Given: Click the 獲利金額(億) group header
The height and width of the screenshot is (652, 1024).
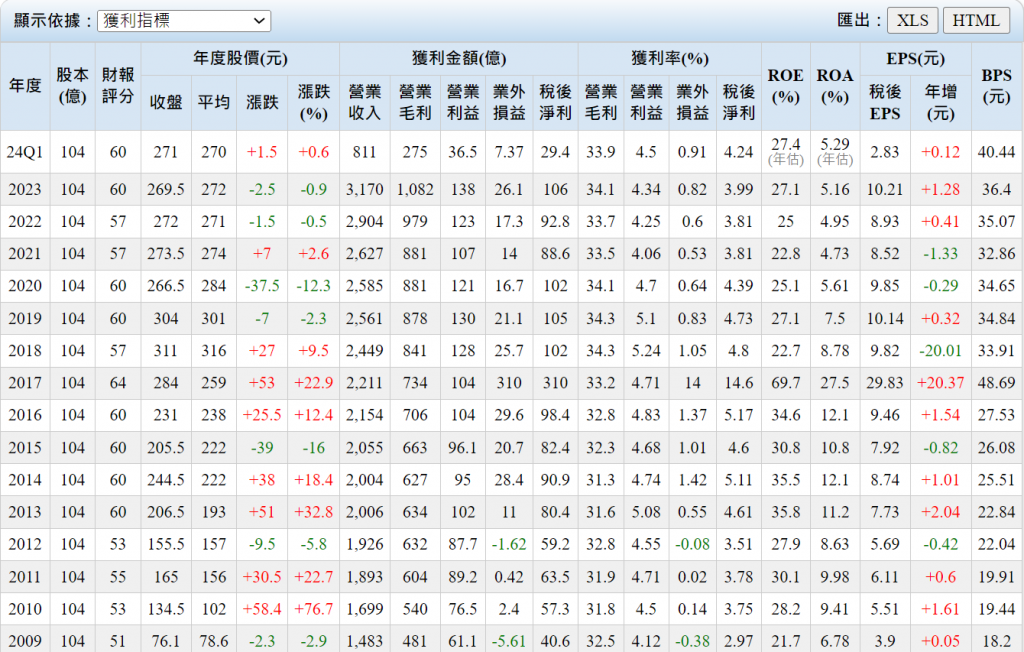Looking at the screenshot, I should click(x=459, y=59).
